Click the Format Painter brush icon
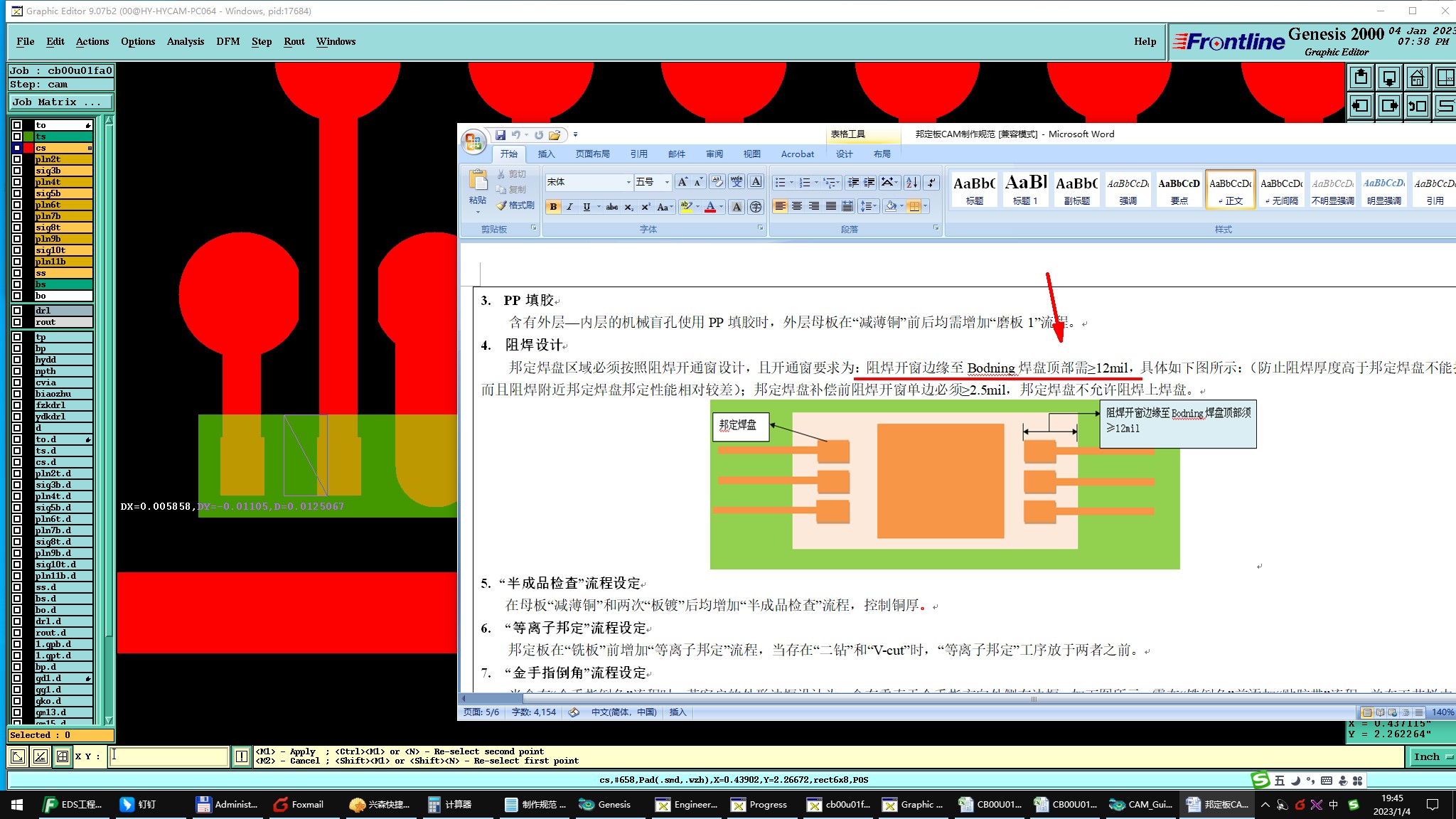 502,205
